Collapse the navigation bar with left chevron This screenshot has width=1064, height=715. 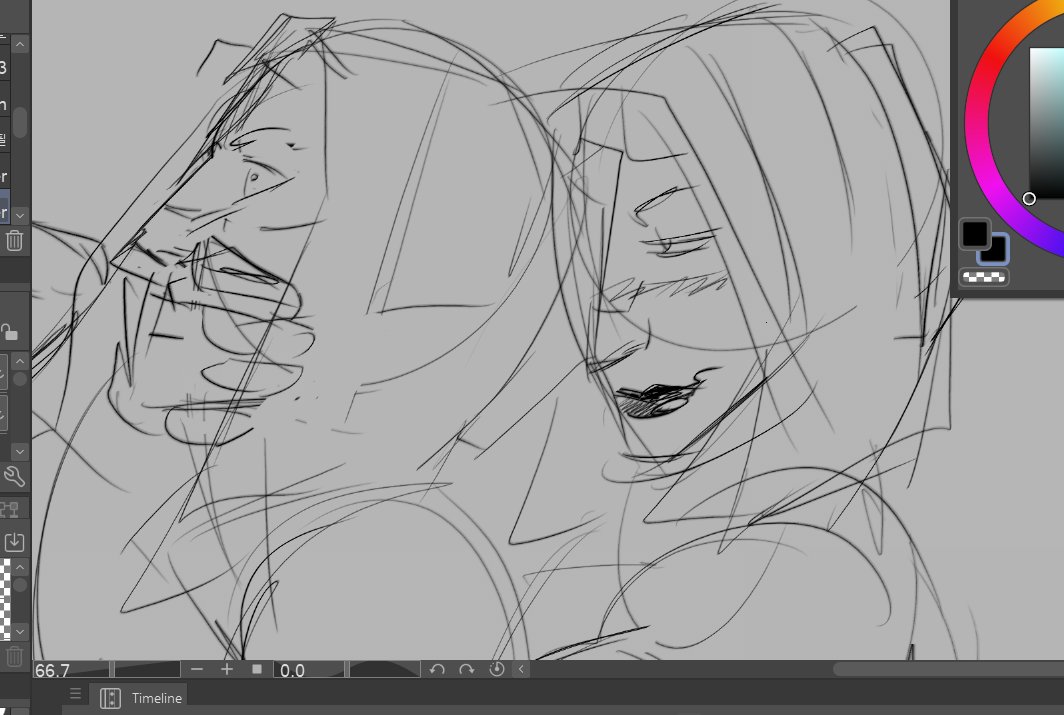pos(521,670)
